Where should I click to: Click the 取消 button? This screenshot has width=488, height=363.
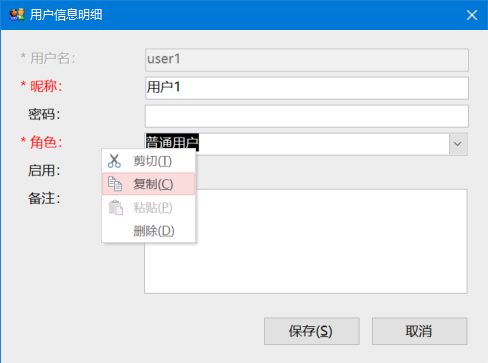420,331
